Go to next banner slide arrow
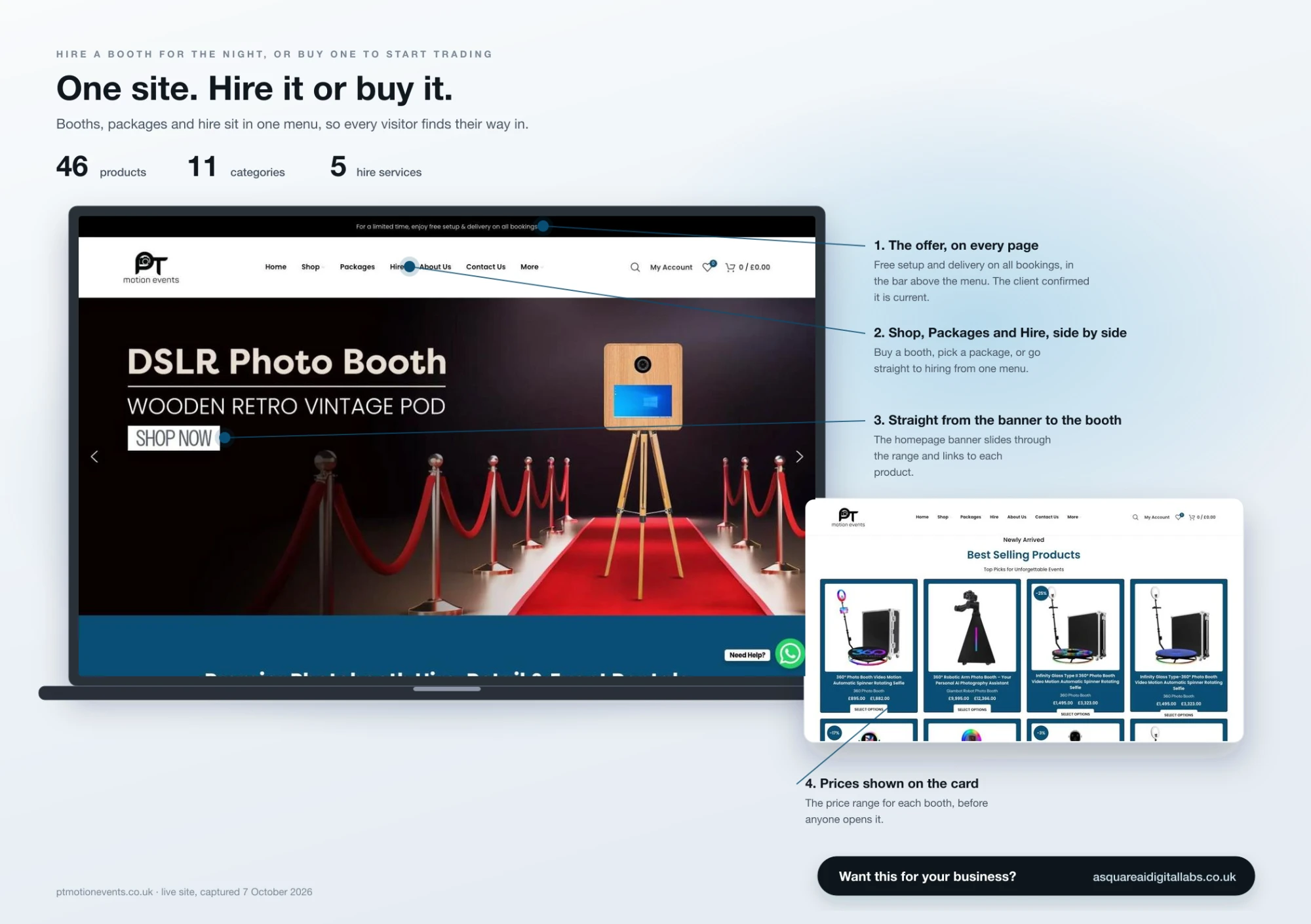This screenshot has width=1311, height=924. 799,457
